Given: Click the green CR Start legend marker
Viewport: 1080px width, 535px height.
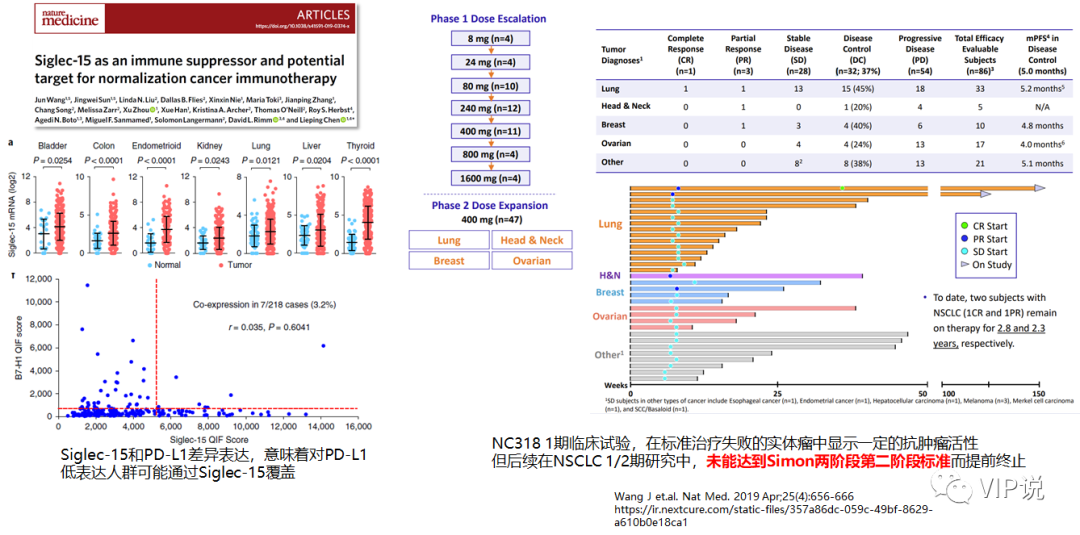Looking at the screenshot, I should pos(965,226).
